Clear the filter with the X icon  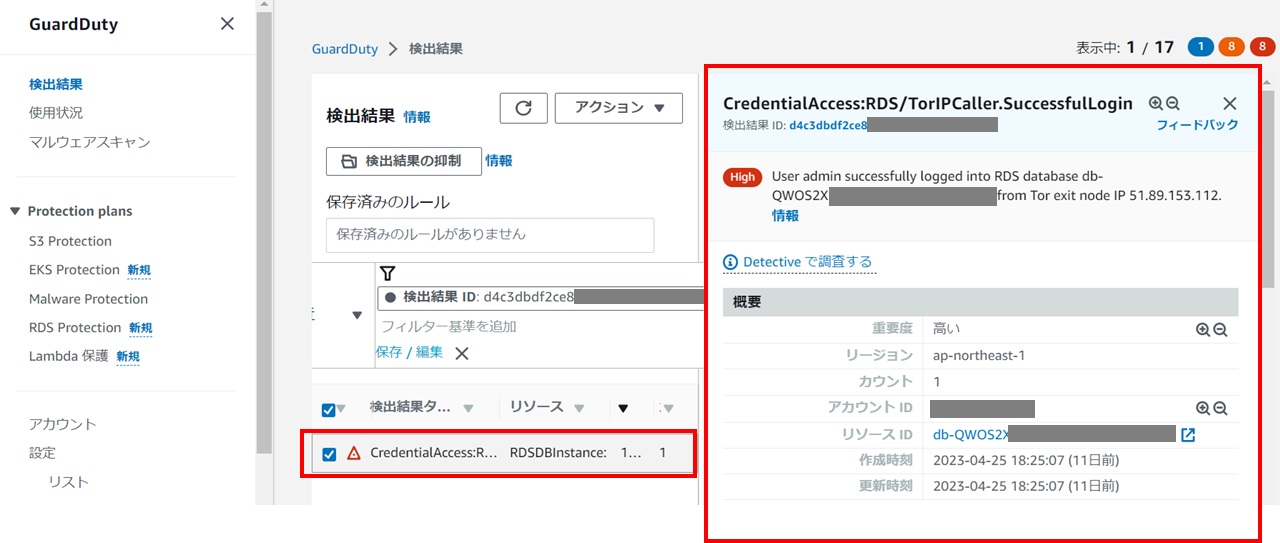(461, 353)
